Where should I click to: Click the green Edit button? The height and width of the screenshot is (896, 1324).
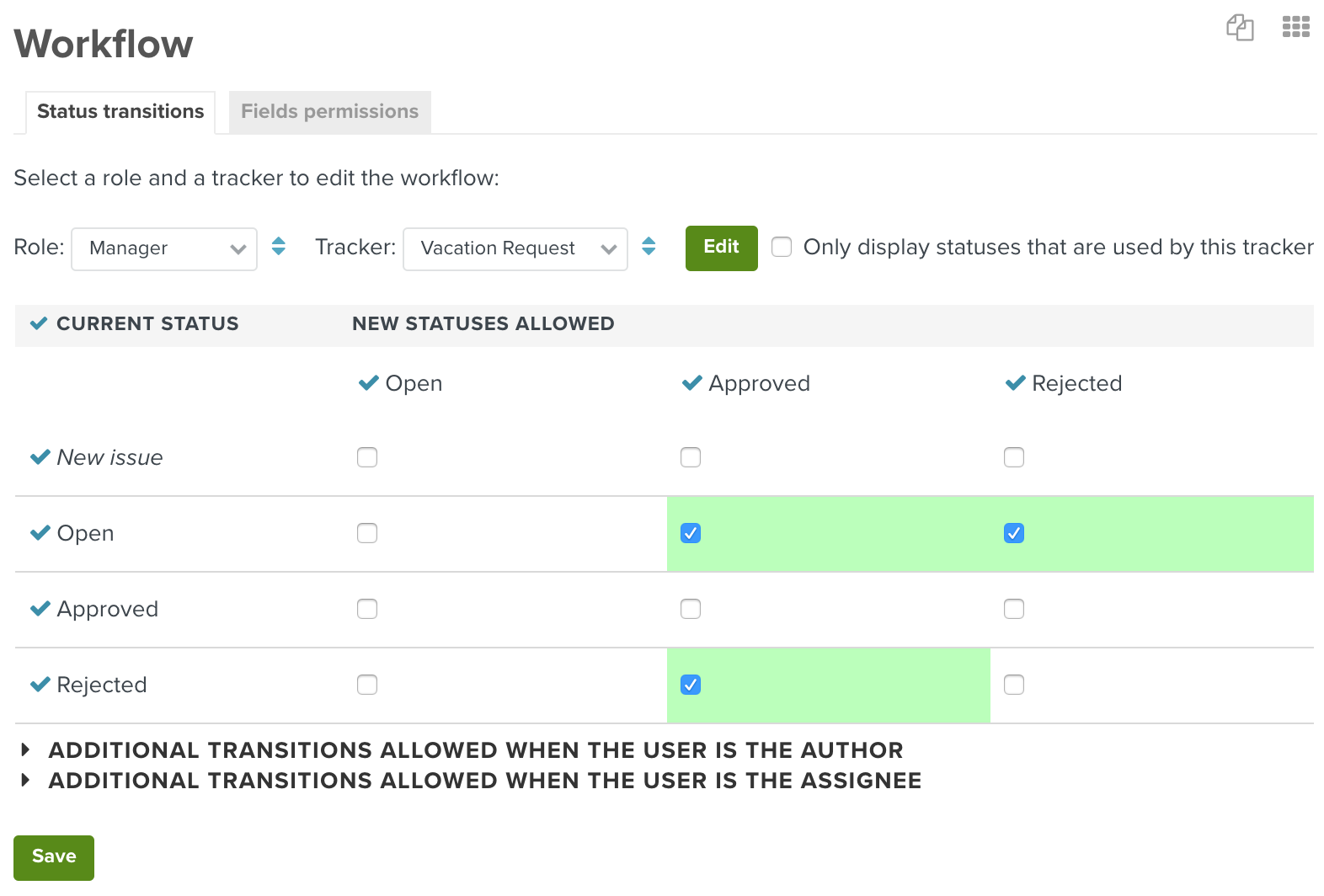(722, 248)
